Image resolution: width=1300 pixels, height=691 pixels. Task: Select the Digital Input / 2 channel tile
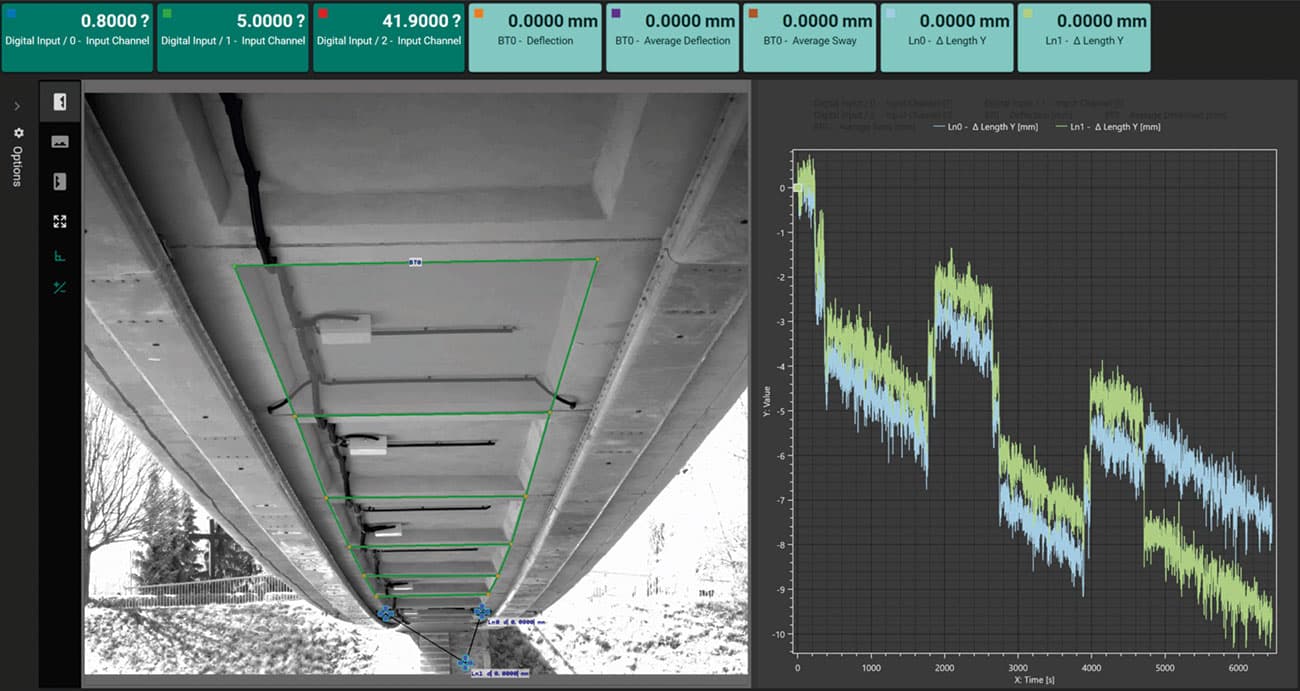pyautogui.click(x=389, y=38)
